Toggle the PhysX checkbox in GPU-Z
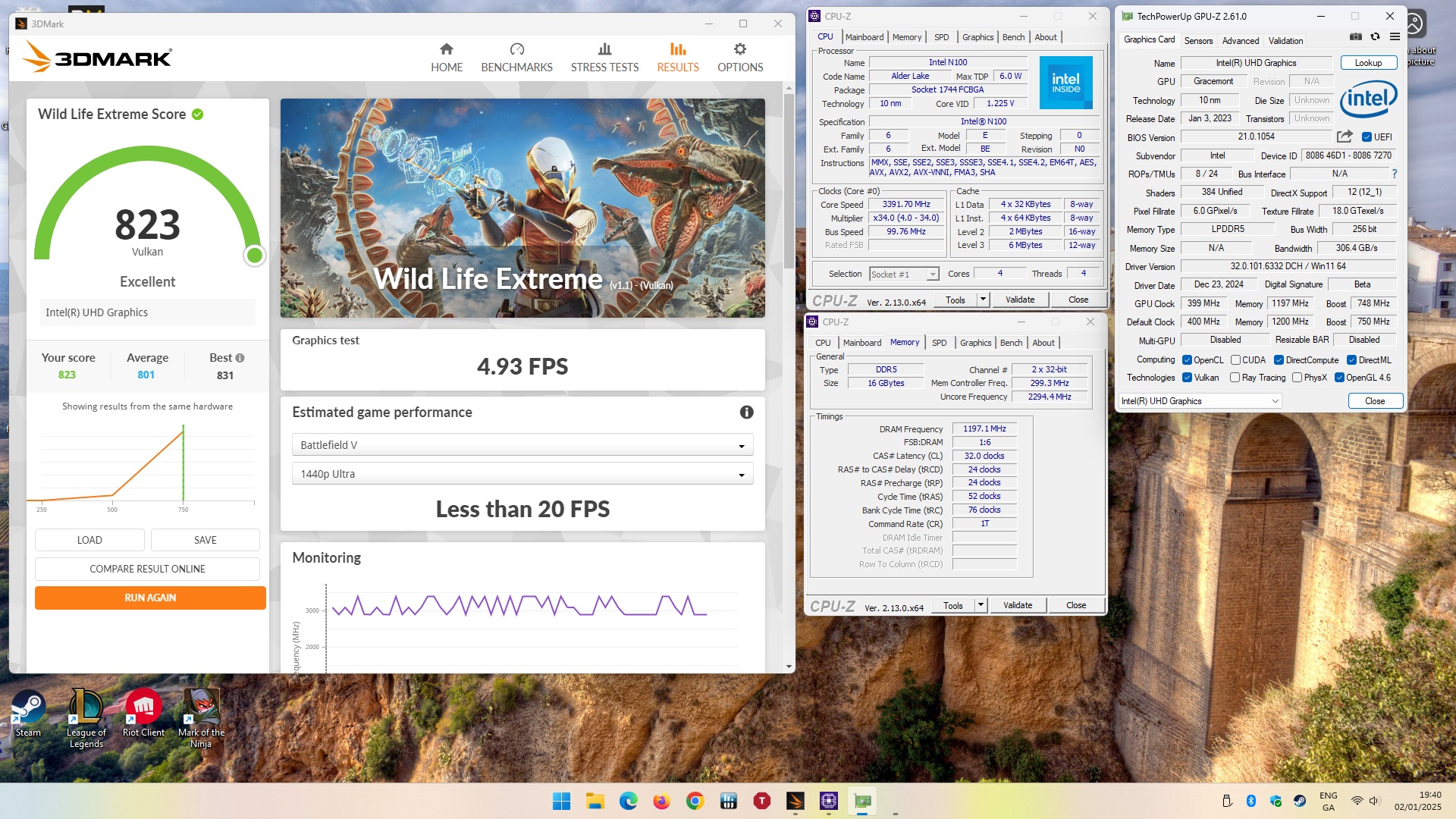This screenshot has width=1456, height=819. [x=1297, y=378]
